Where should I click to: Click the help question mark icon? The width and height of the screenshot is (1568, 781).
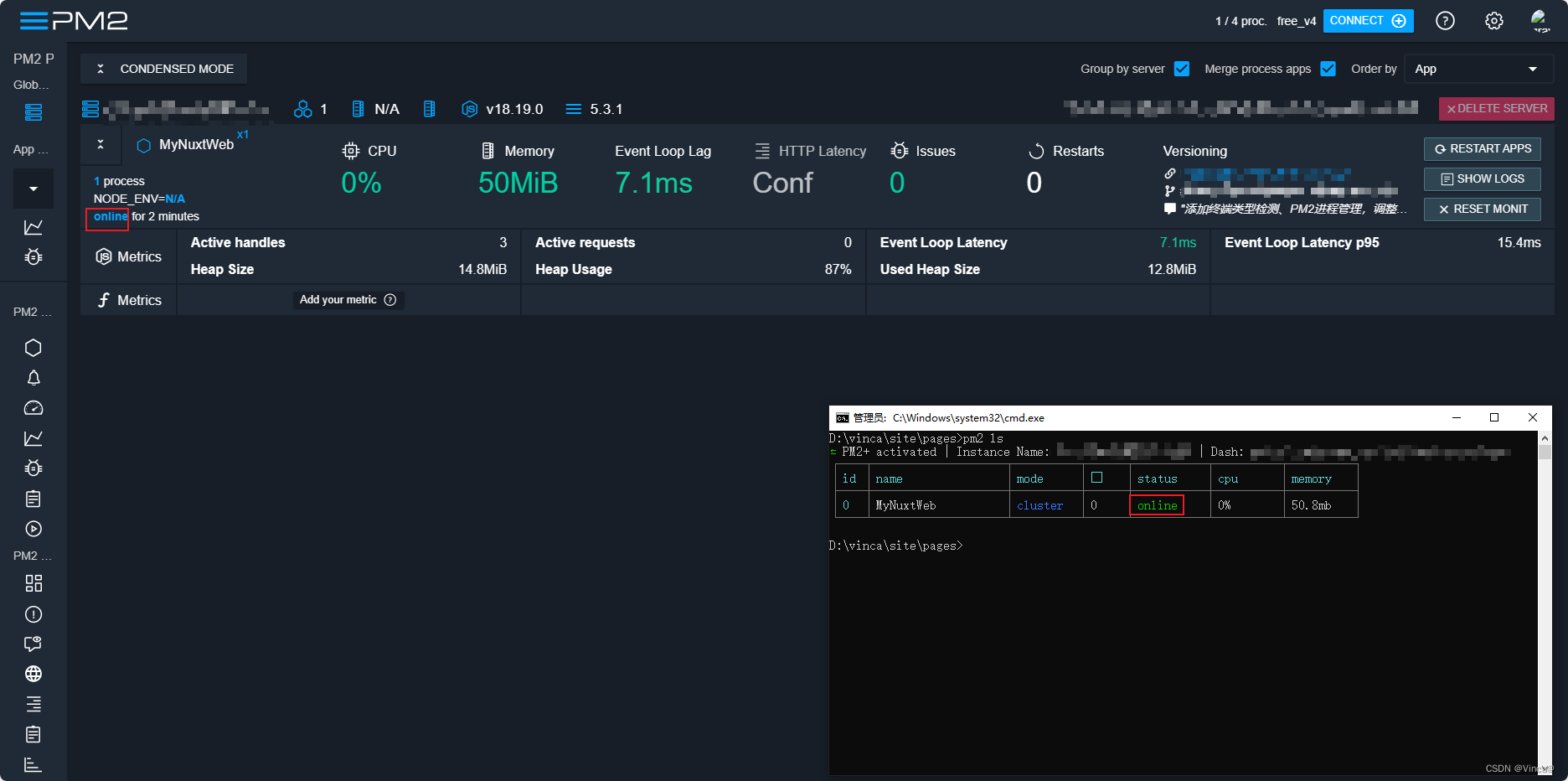click(1445, 20)
